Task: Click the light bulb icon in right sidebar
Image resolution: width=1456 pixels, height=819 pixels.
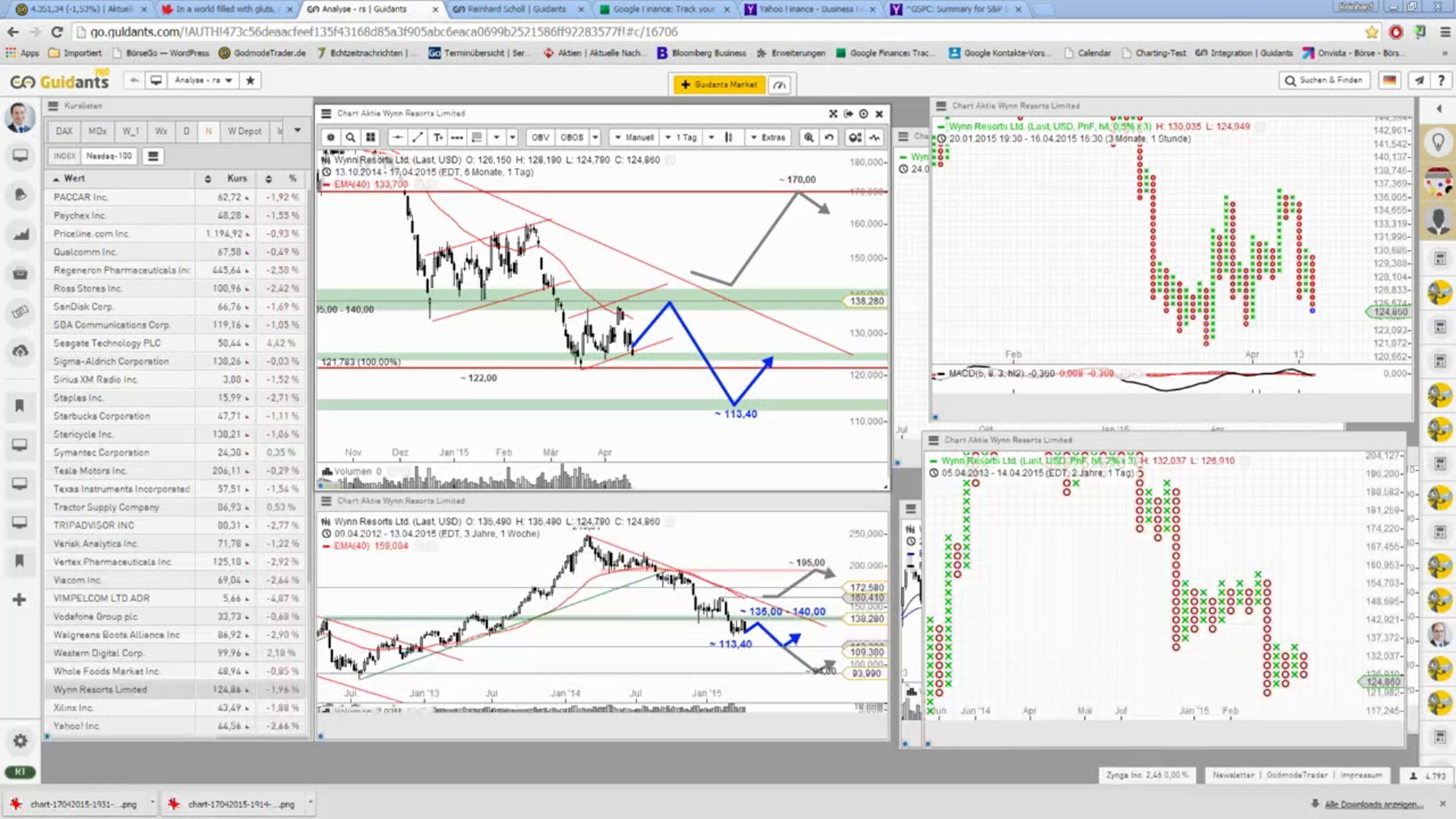Action: pos(1438,143)
